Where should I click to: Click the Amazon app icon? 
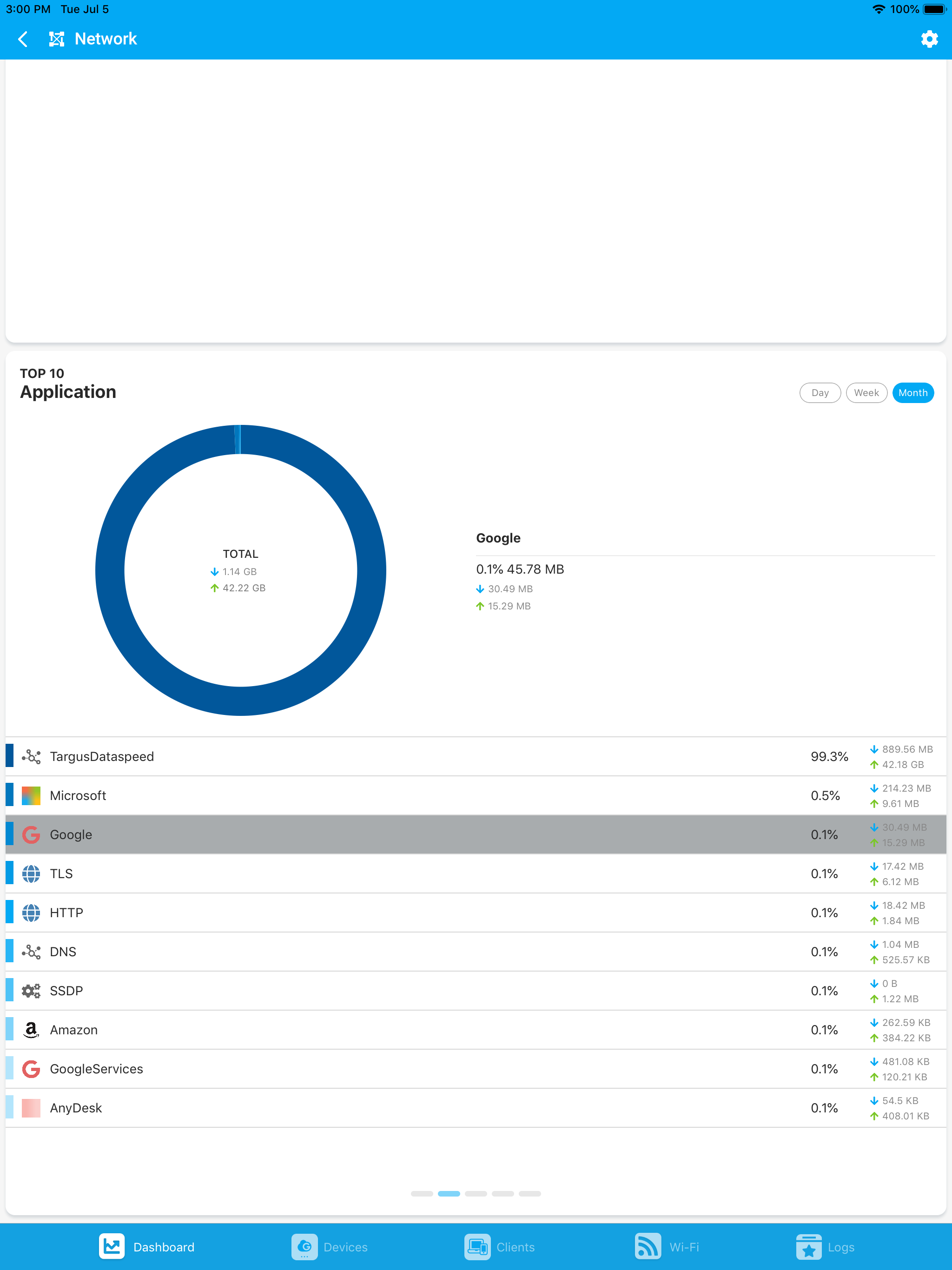click(x=31, y=1030)
